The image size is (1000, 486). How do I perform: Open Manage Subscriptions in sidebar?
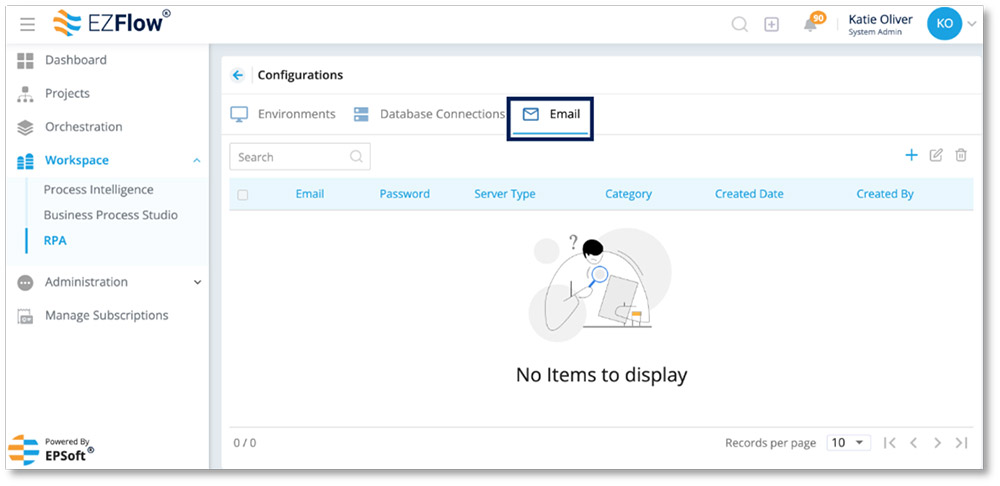[x=107, y=315]
